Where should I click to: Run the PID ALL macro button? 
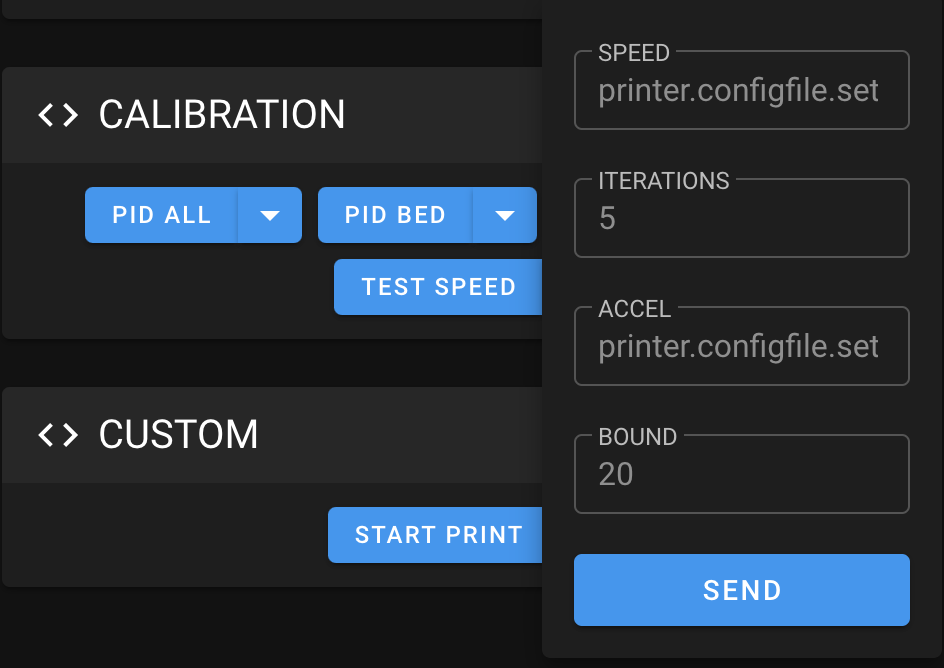(161, 215)
